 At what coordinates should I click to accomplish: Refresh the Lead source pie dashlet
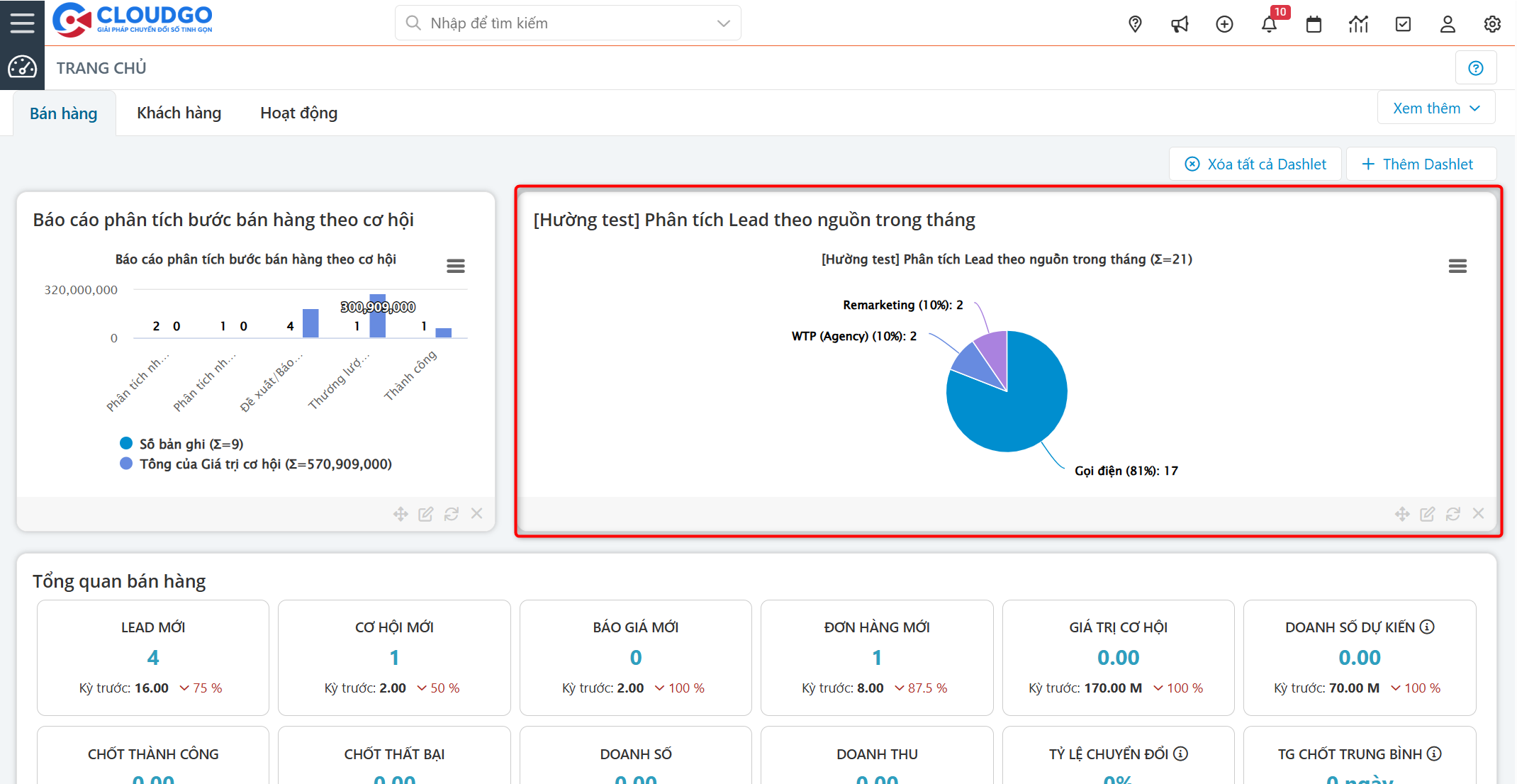1452,514
